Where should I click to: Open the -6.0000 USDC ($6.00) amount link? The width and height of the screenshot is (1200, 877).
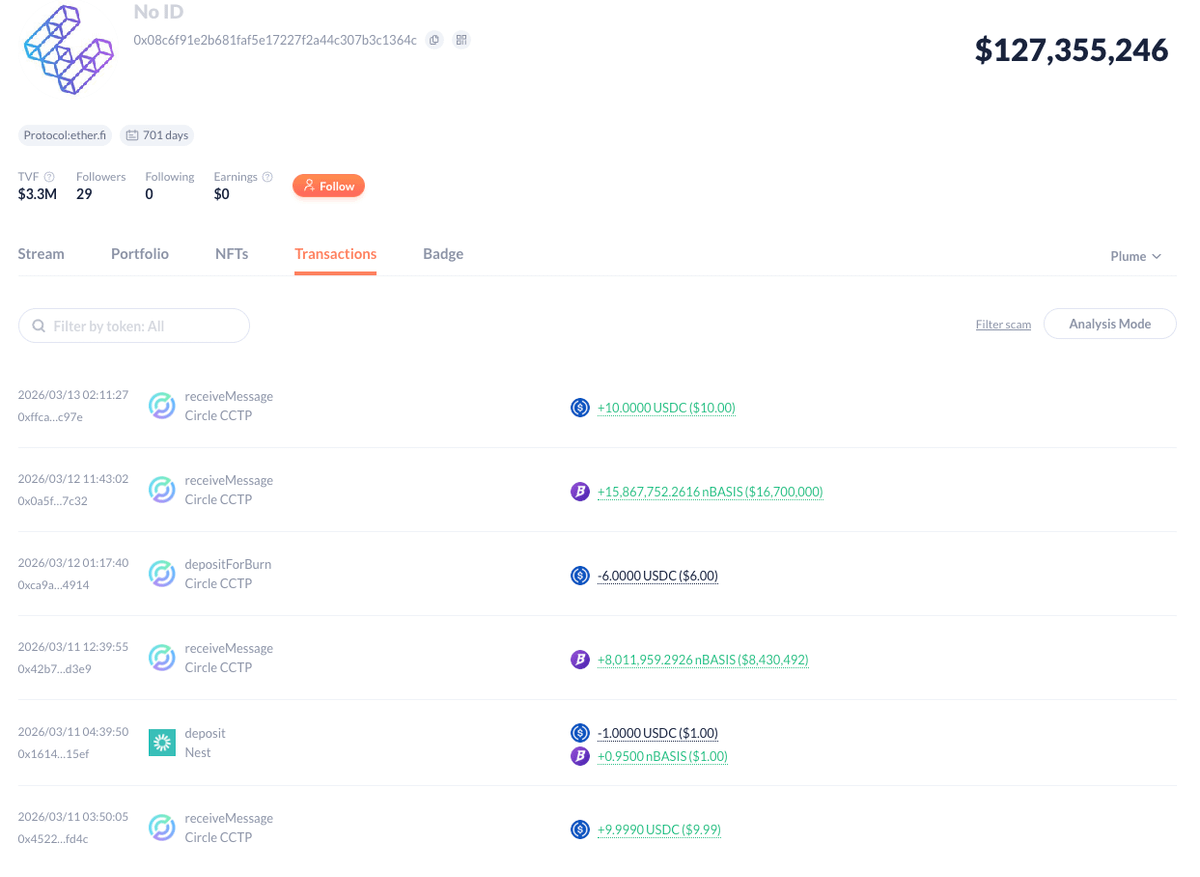pos(658,576)
